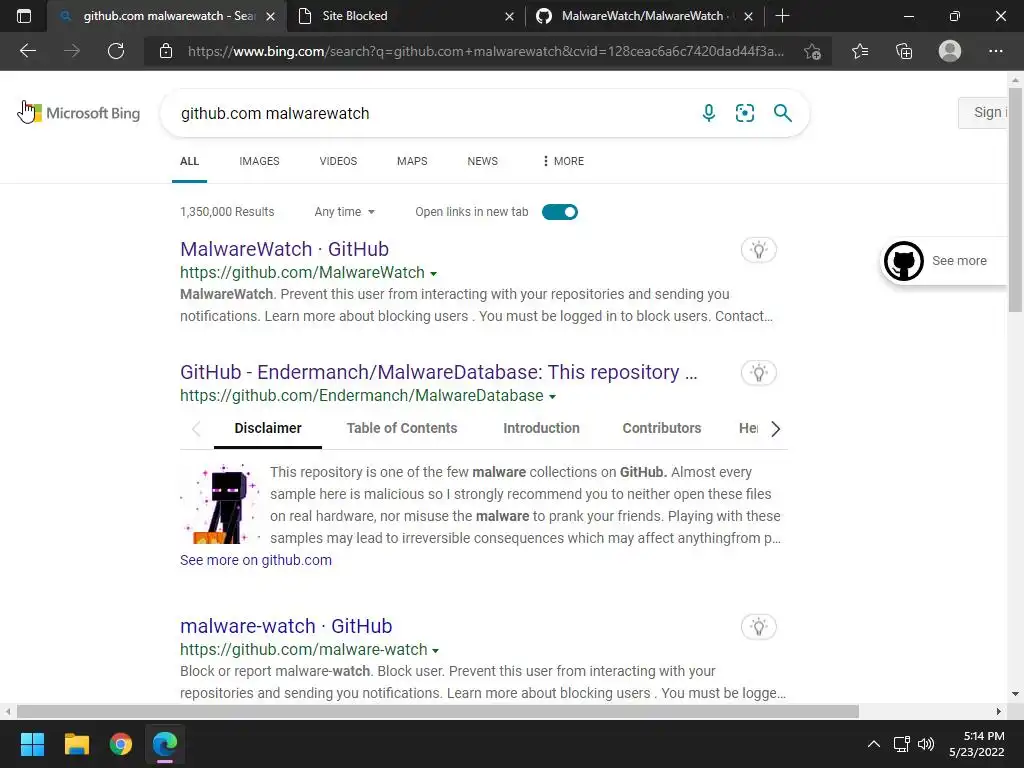Open the Edge Settings and more ellipsis menu
This screenshot has height=768, width=1024.
point(995,51)
